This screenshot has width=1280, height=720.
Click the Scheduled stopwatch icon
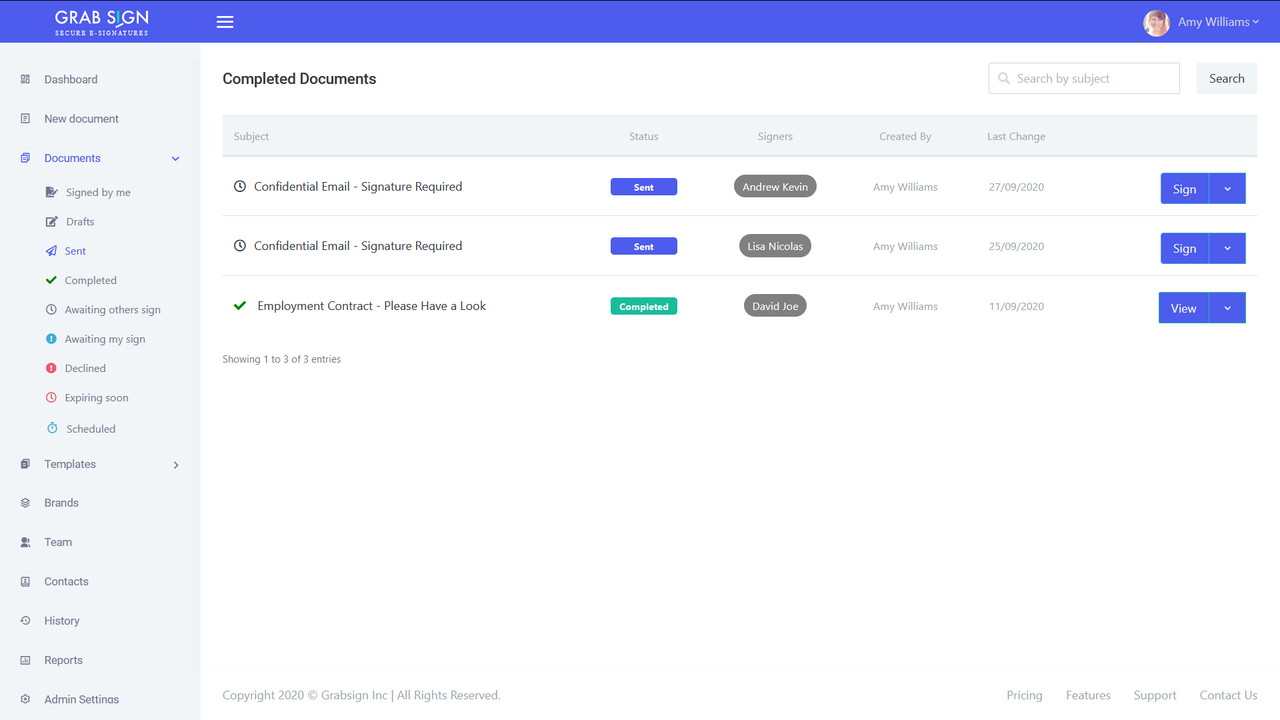coord(52,428)
